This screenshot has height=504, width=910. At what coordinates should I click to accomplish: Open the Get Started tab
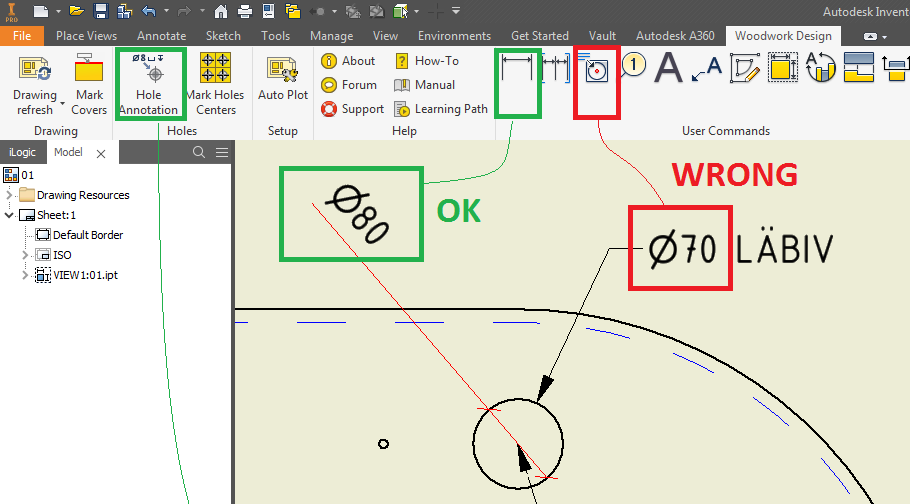tap(540, 36)
